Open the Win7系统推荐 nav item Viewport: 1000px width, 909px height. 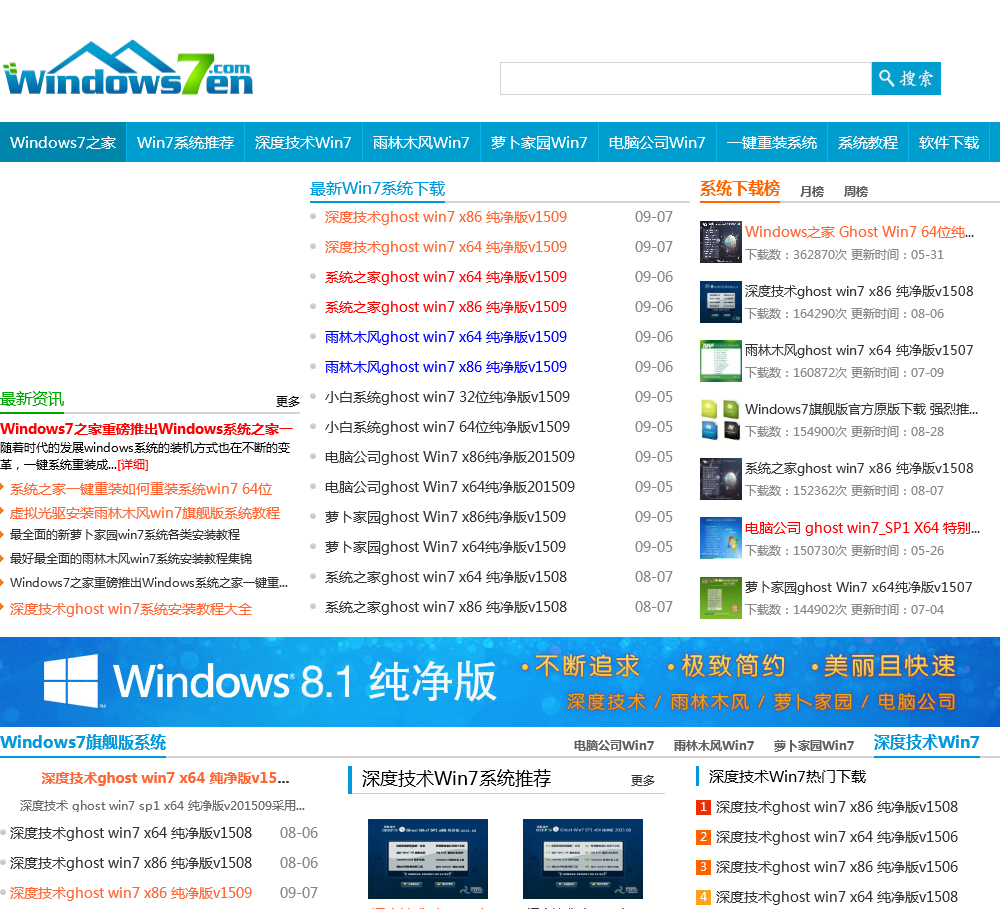pos(186,142)
